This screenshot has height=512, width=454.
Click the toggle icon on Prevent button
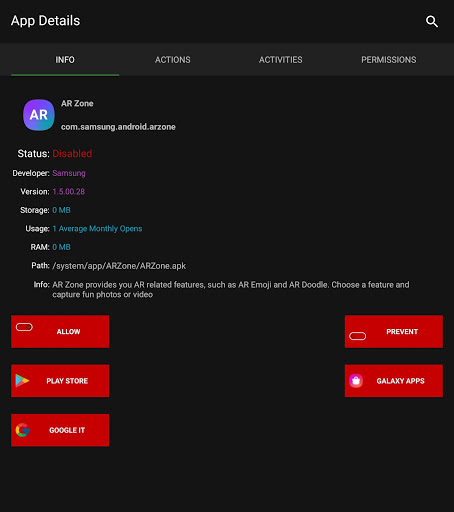tap(358, 336)
